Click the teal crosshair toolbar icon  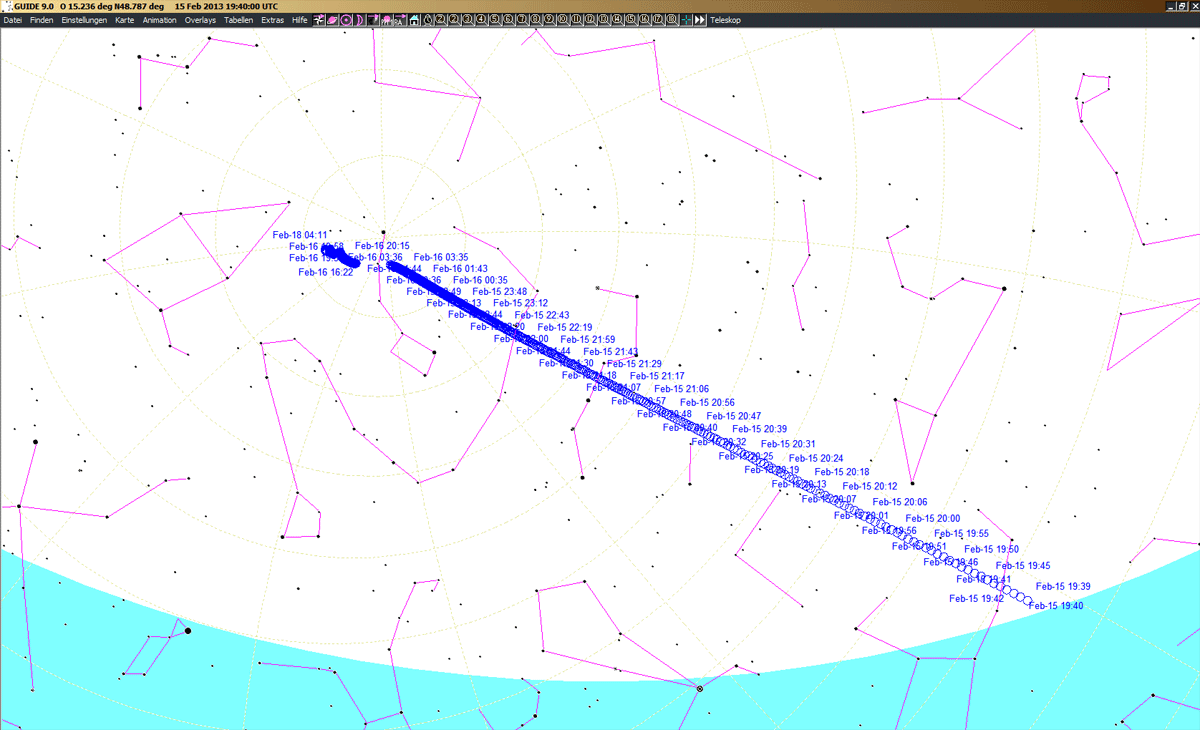tap(686, 20)
